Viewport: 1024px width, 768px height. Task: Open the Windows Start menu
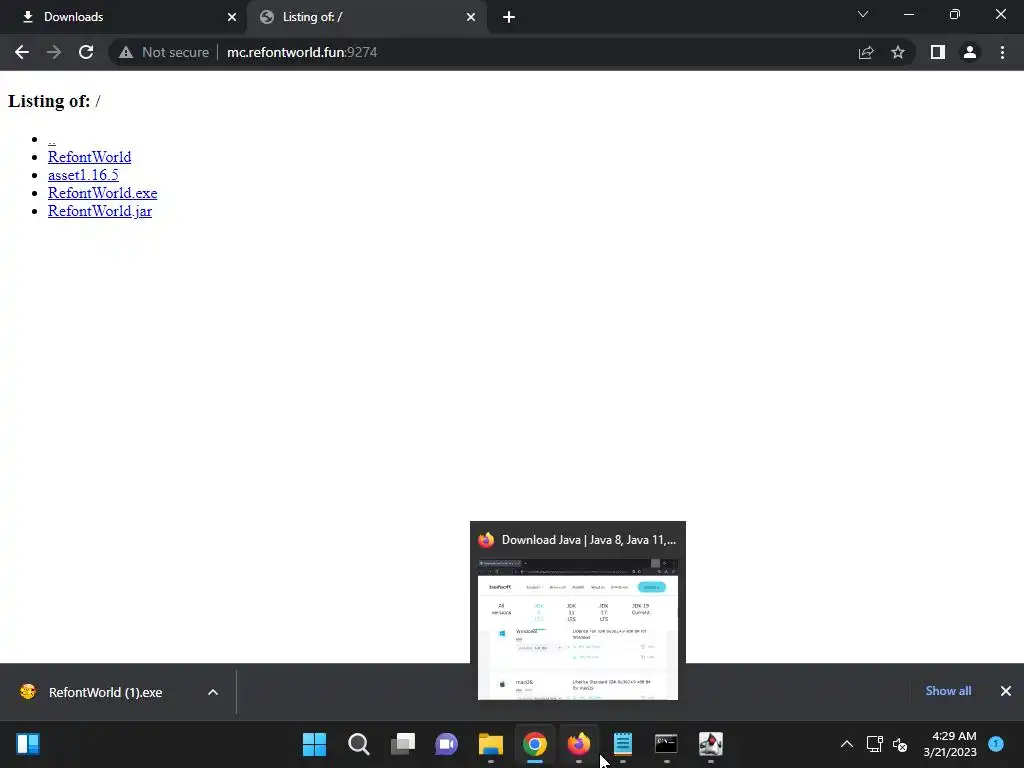(x=314, y=744)
